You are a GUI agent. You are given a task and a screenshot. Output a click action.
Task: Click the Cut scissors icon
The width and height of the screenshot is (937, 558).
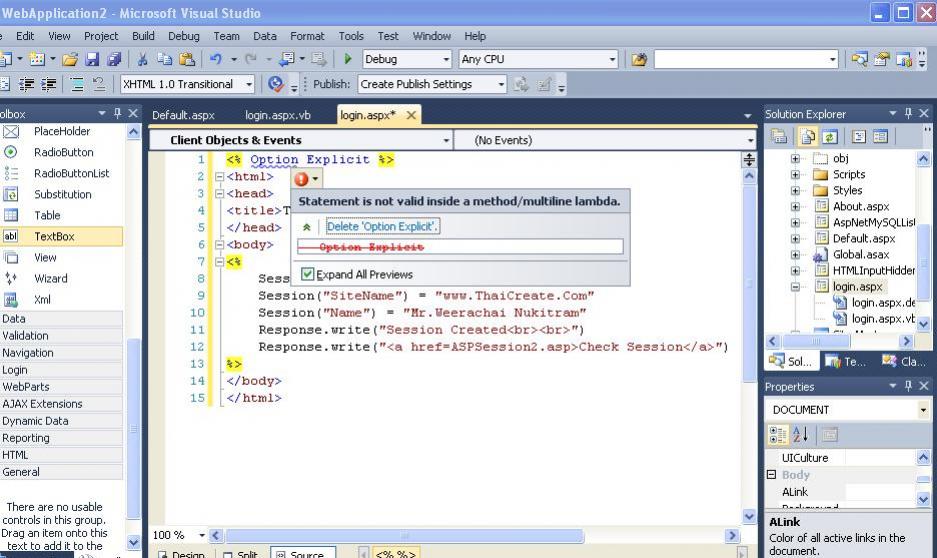click(x=142, y=59)
